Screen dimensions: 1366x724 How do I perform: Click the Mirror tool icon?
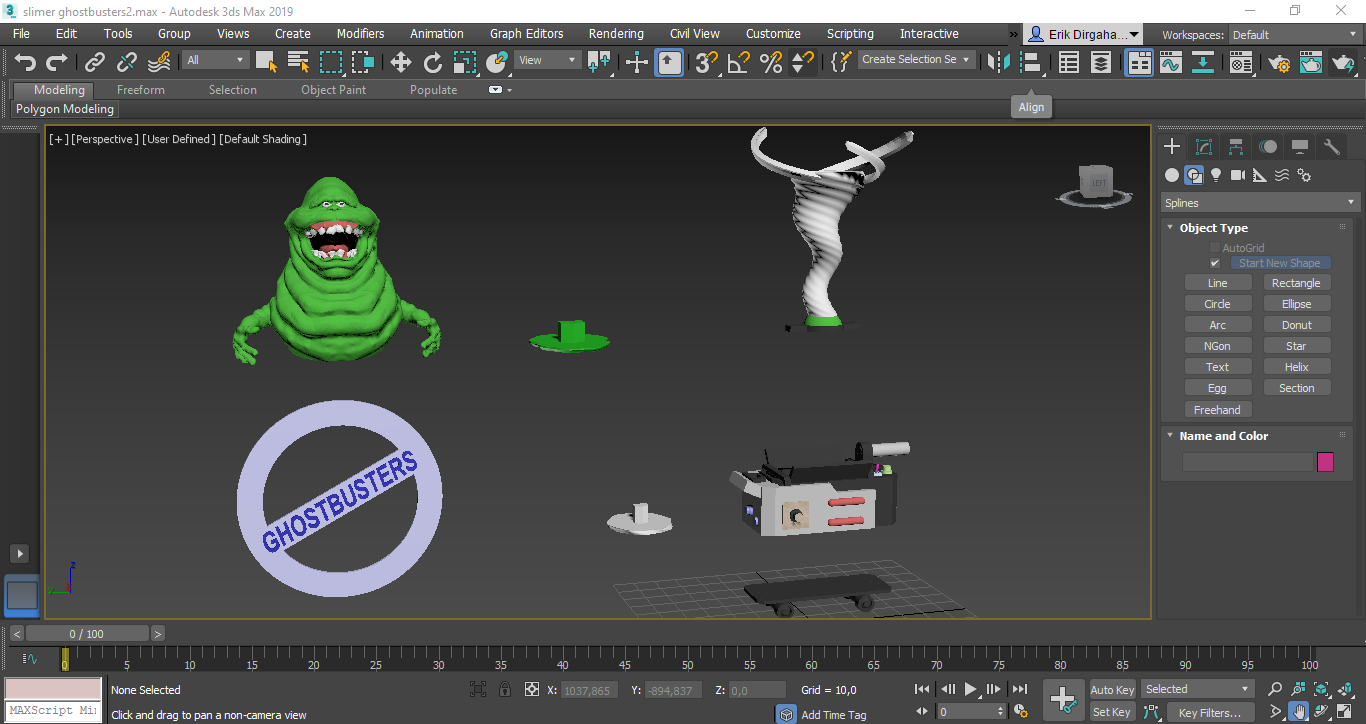(x=998, y=62)
